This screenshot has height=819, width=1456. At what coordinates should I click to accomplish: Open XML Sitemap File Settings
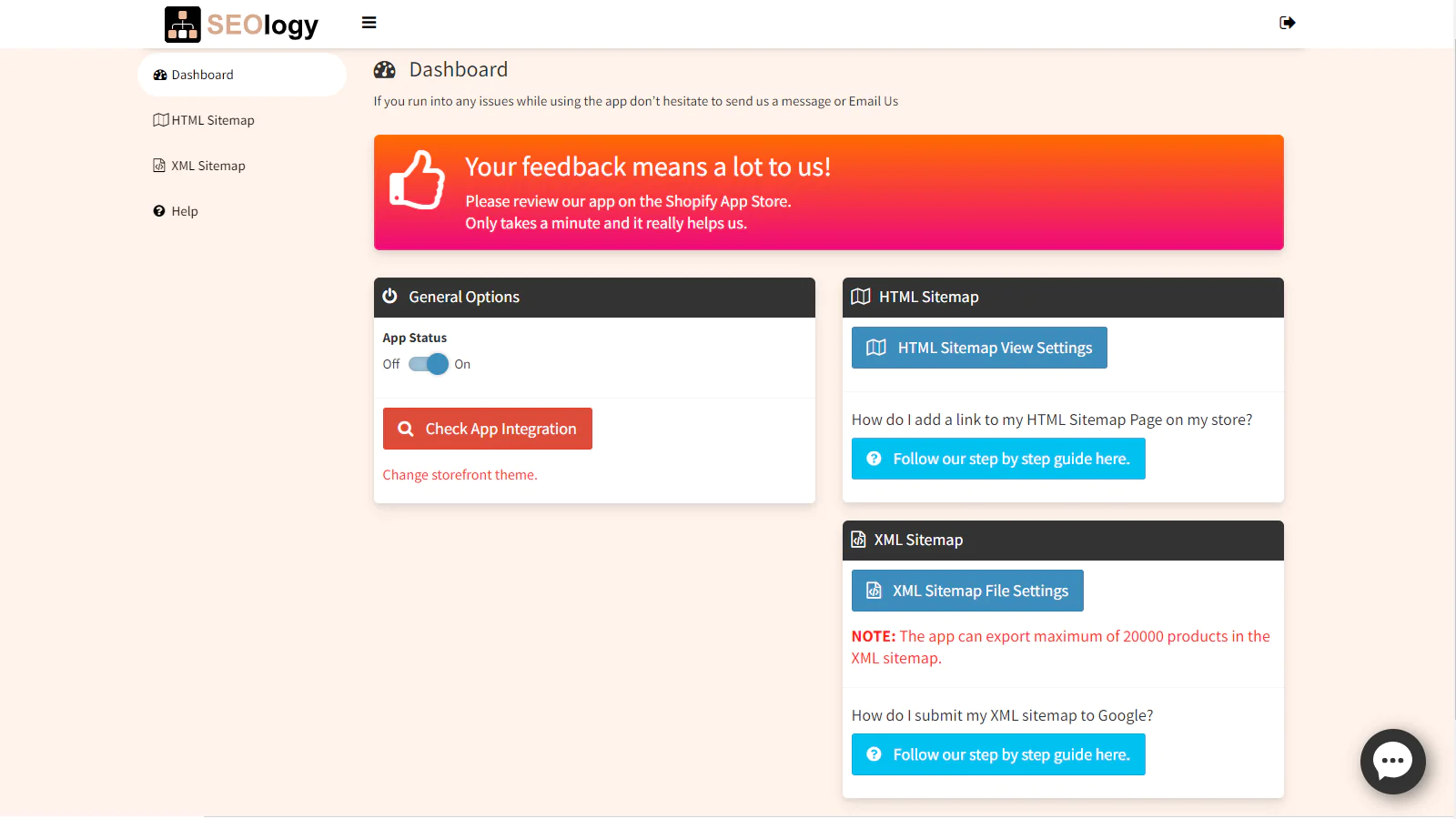tap(967, 591)
